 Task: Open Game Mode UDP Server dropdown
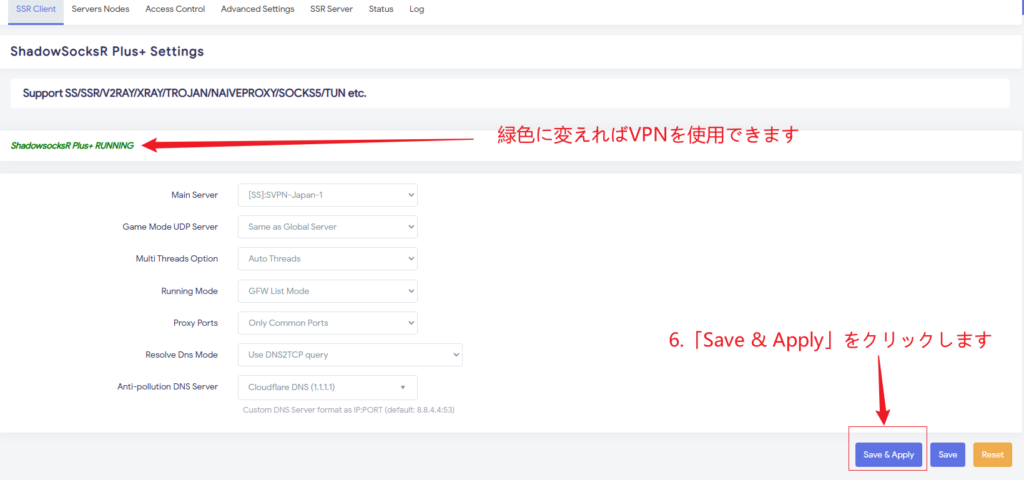click(x=327, y=227)
